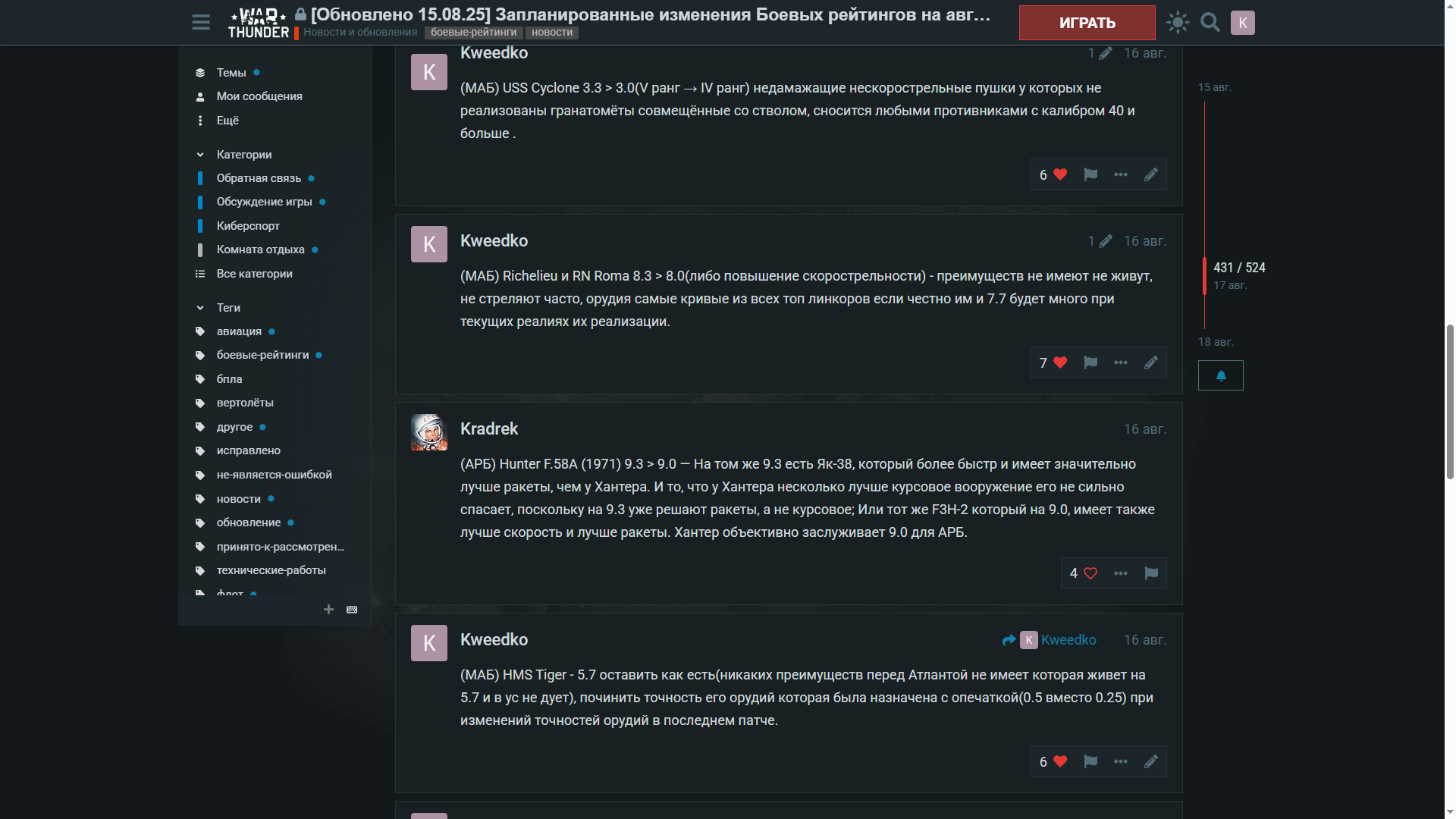Toggle the light/dark theme sun icon
Image resolution: width=1456 pixels, height=819 pixels.
click(1178, 22)
